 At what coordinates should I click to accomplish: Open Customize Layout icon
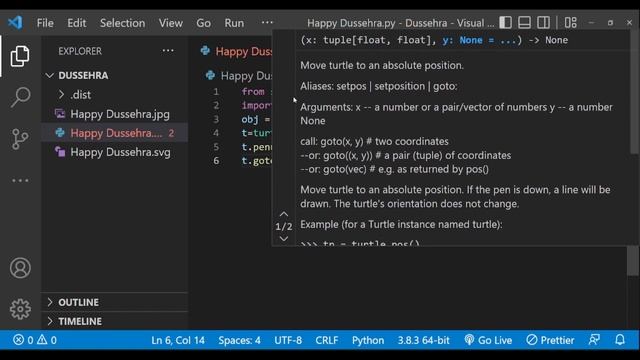coord(571,22)
